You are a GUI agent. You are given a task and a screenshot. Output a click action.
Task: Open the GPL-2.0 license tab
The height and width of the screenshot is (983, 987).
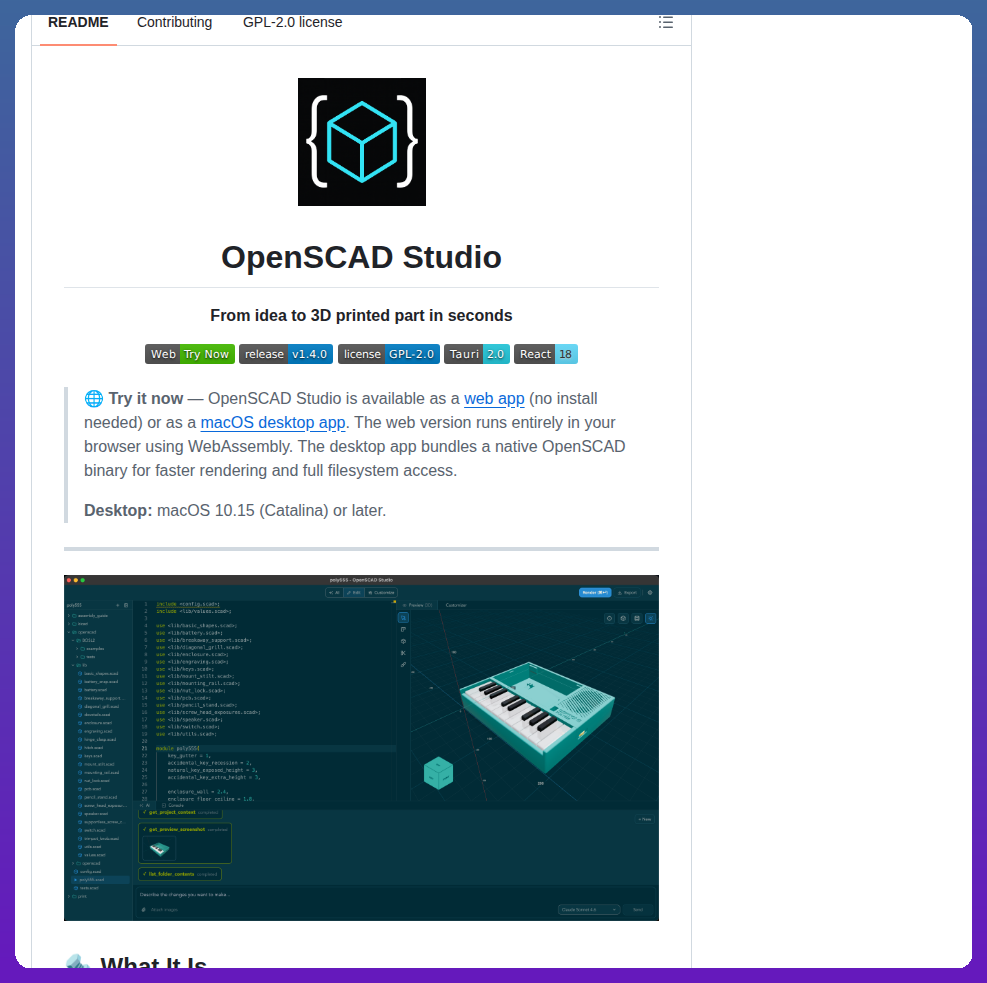[x=293, y=23]
